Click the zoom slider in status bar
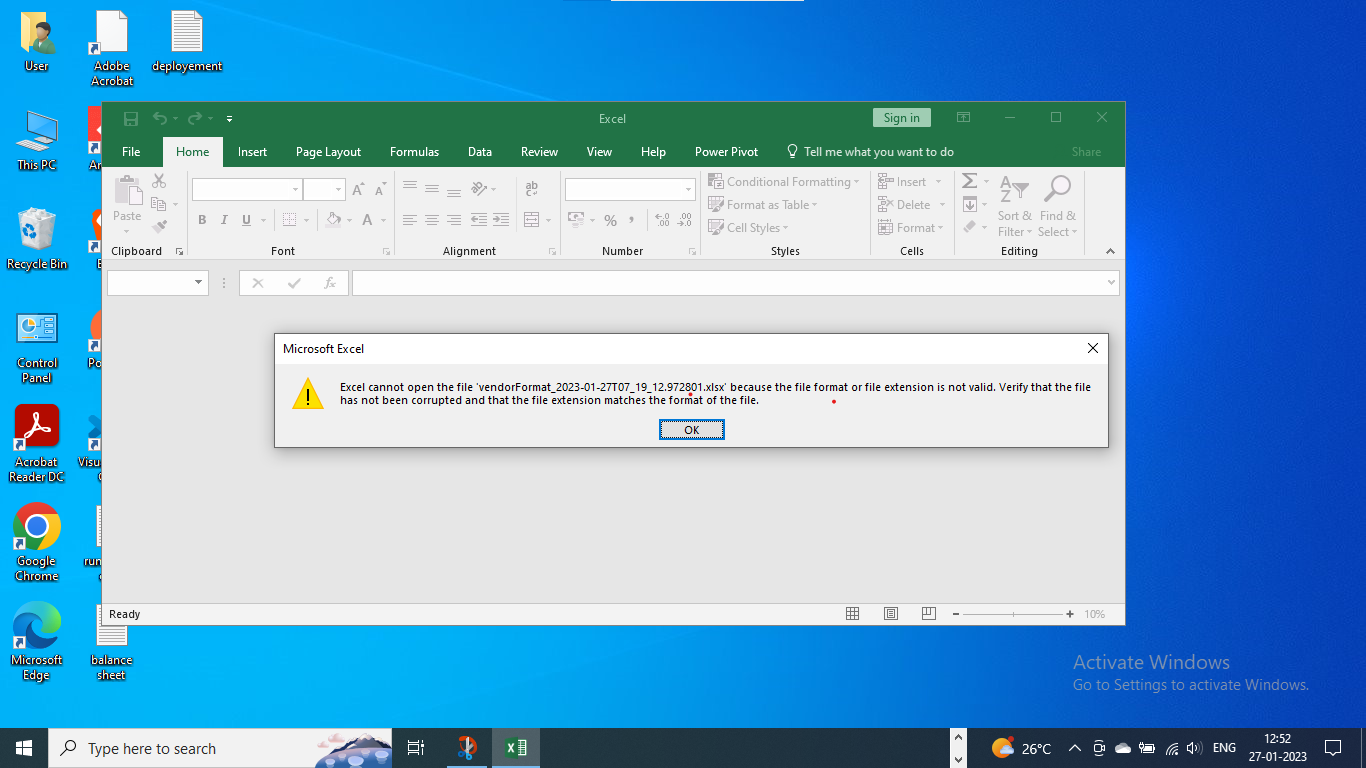The width and height of the screenshot is (1366, 768). (x=1012, y=614)
